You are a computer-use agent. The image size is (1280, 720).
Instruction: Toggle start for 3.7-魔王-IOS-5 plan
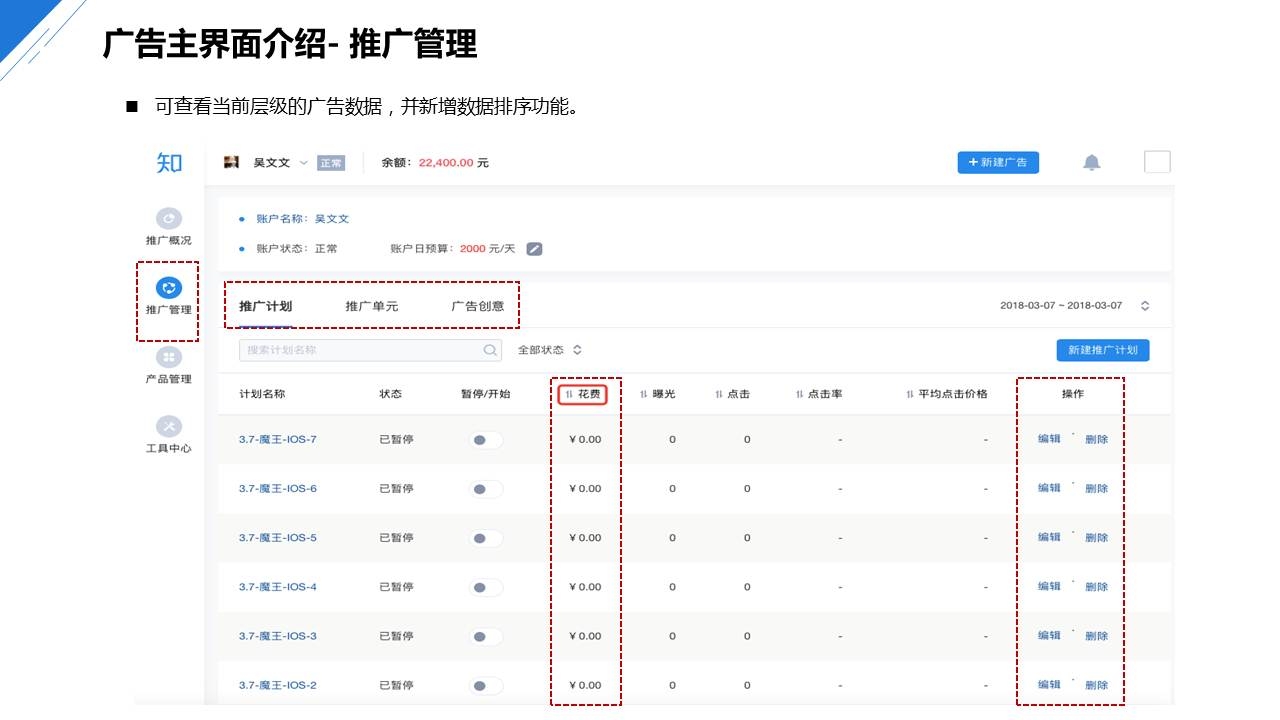coord(486,538)
